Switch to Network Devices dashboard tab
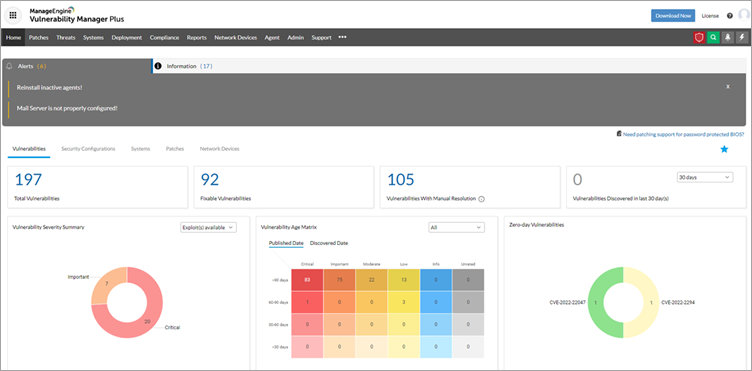Viewport: 752px width, 371px height. pyautogui.click(x=220, y=149)
